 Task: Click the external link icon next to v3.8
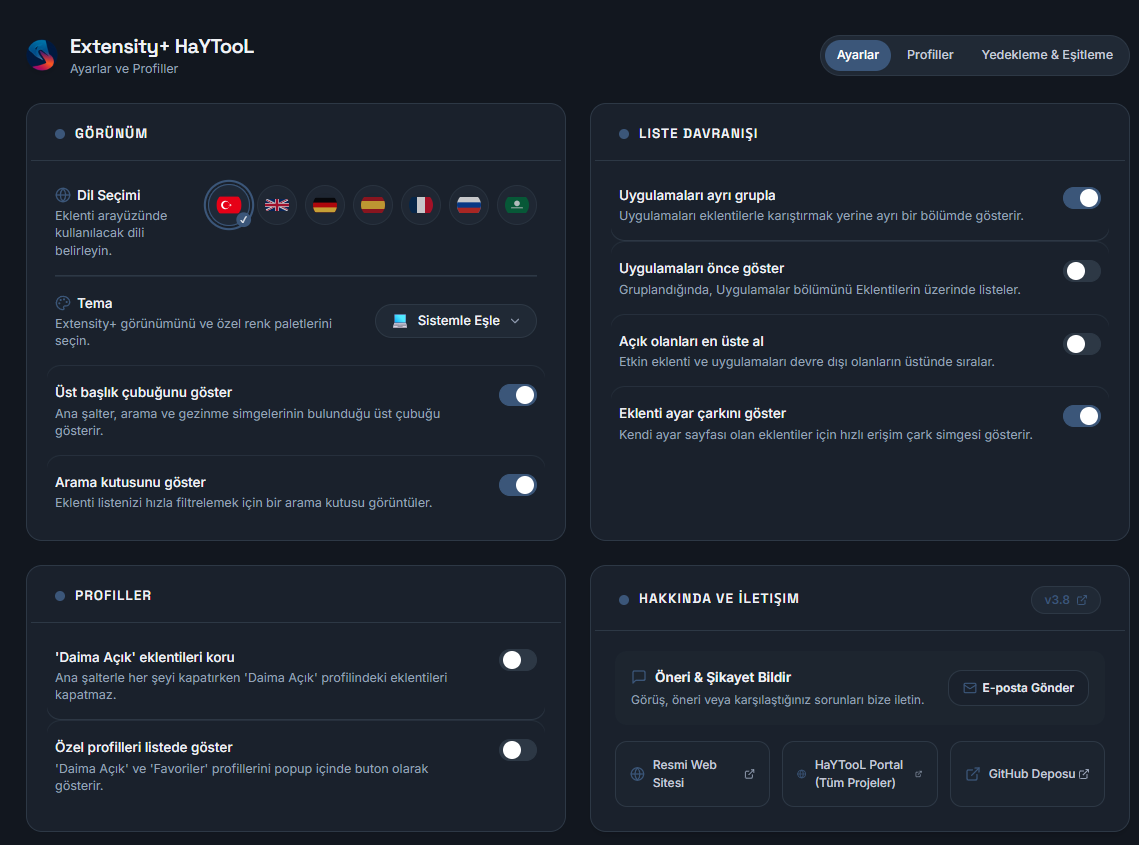[x=1082, y=600]
